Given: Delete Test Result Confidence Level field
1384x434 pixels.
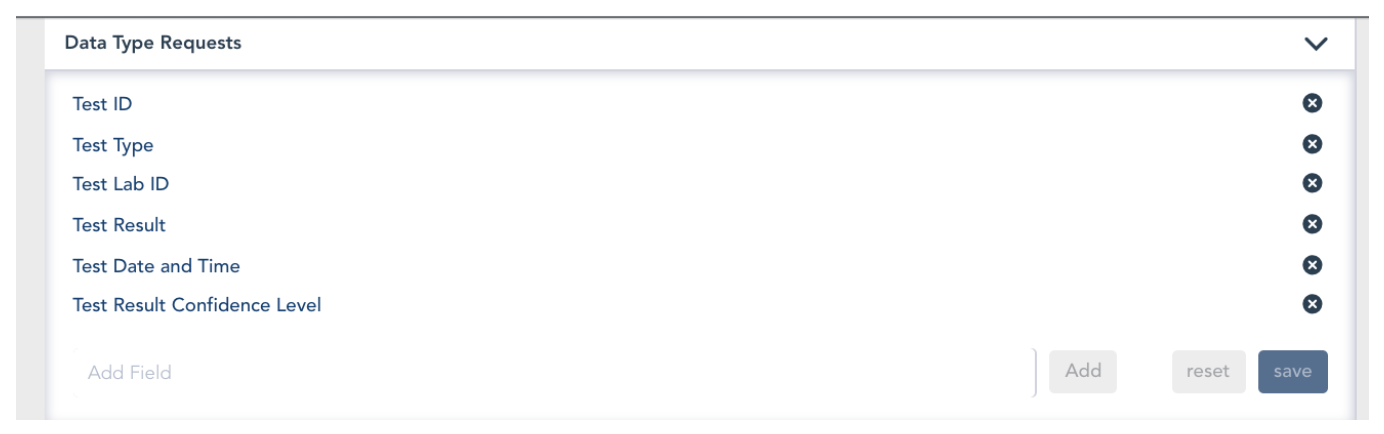Looking at the screenshot, I should click(x=1312, y=305).
